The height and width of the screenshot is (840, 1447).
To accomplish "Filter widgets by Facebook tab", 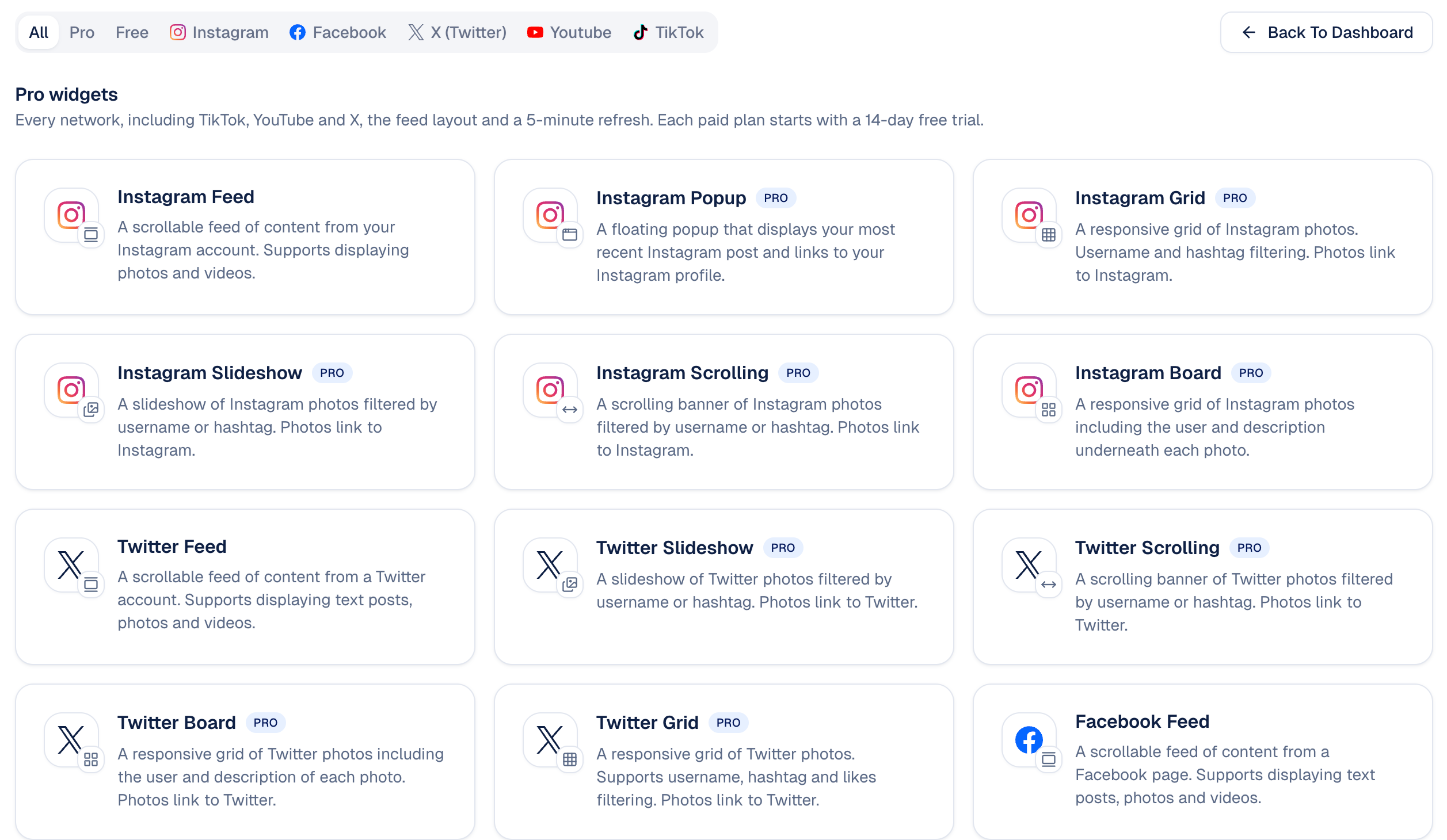I will point(338,32).
